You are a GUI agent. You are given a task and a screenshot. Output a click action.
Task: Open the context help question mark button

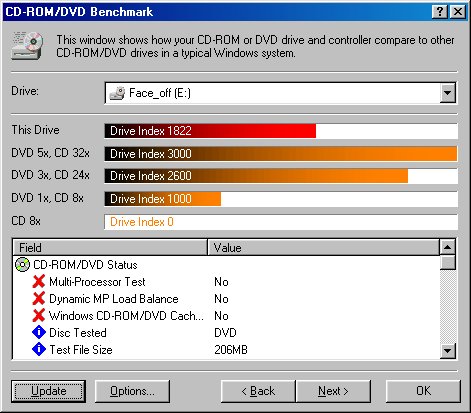[x=440, y=12]
